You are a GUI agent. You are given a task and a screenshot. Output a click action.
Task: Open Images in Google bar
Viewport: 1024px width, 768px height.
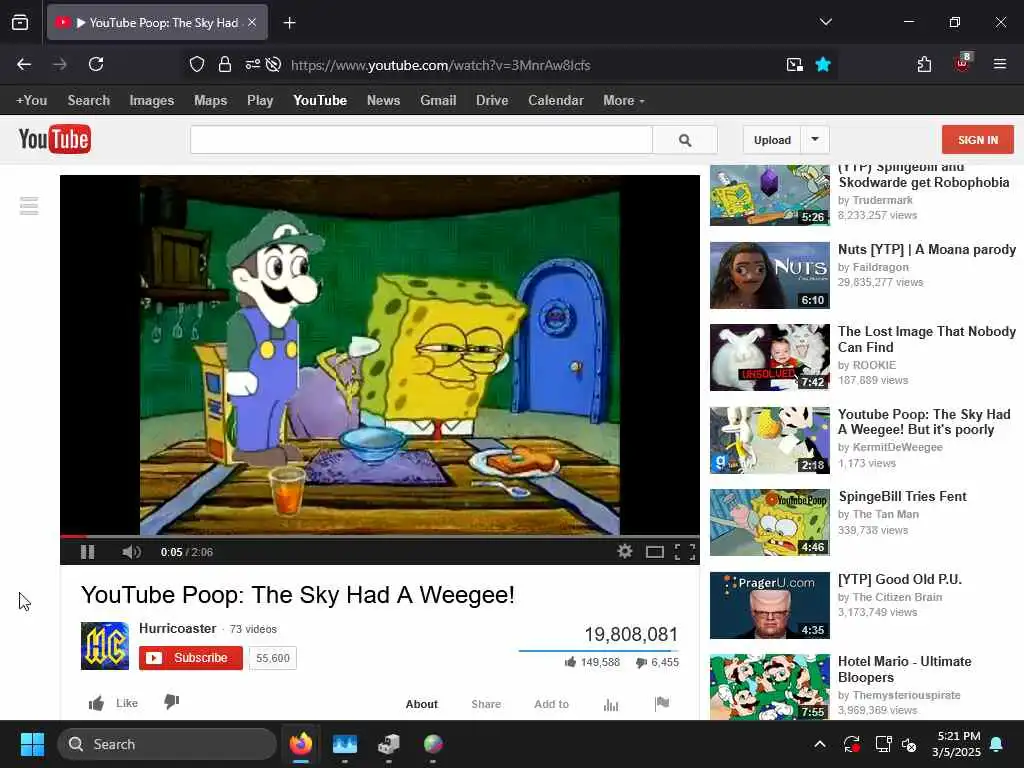click(x=152, y=101)
